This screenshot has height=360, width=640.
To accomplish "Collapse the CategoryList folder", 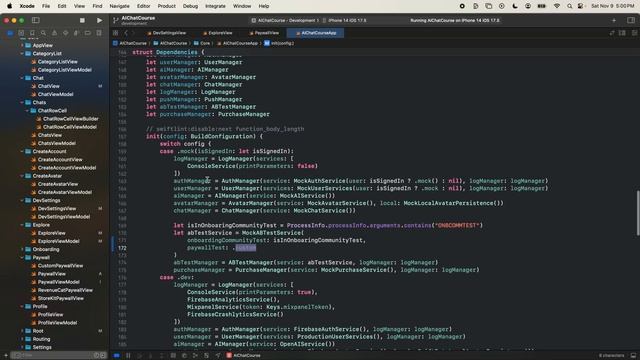I will tap(22, 53).
